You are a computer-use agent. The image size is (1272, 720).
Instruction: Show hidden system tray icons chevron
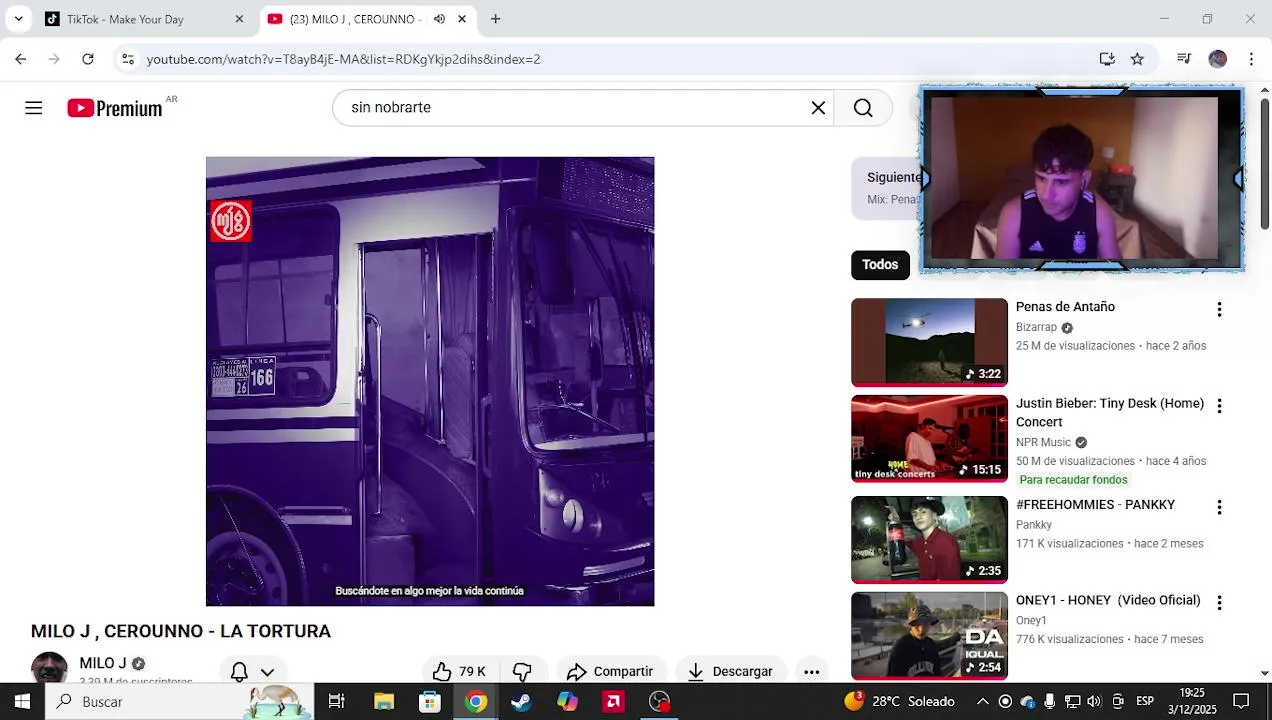click(x=982, y=701)
